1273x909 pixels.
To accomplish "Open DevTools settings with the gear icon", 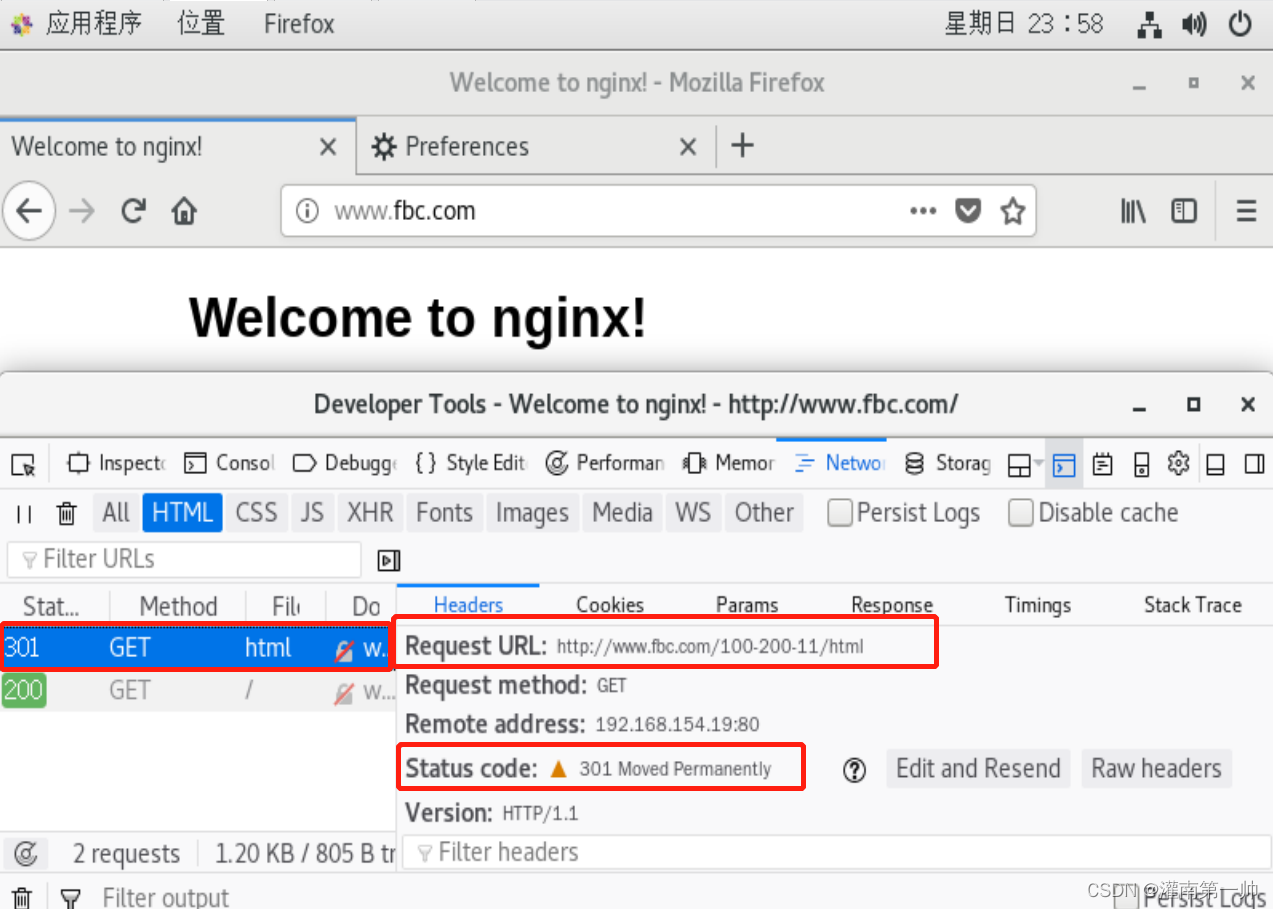I will click(1178, 463).
